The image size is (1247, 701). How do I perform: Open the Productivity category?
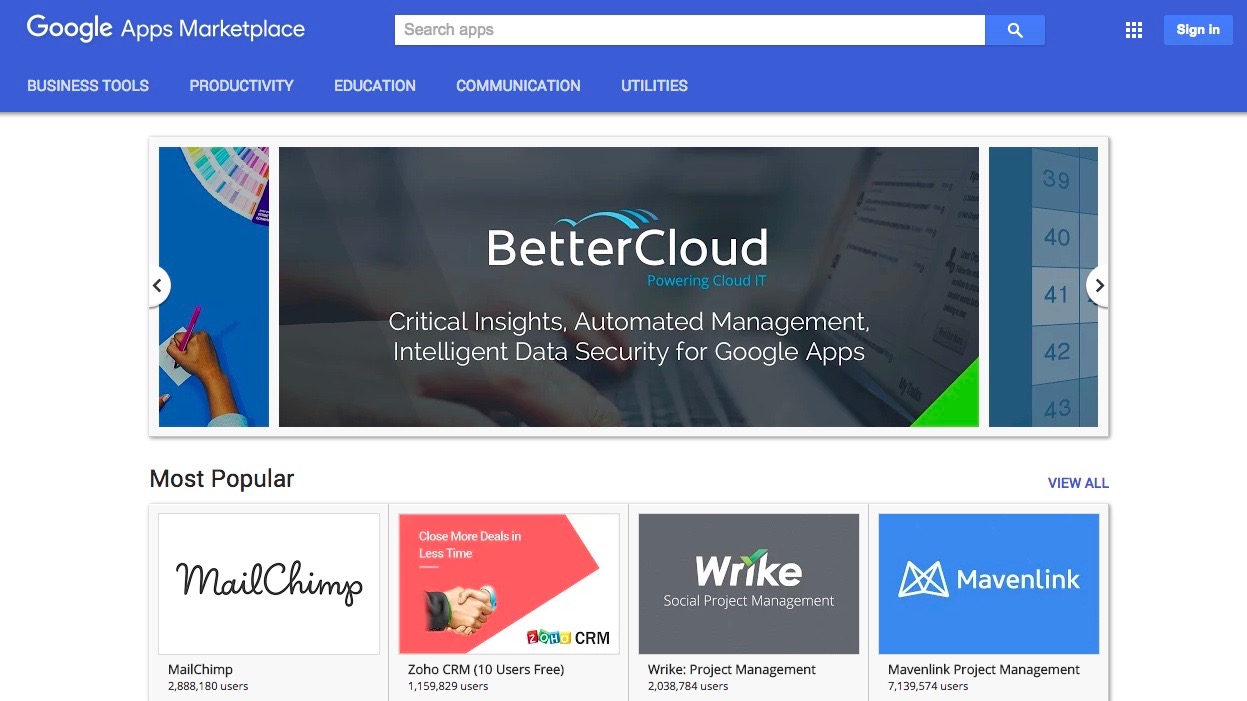(242, 86)
